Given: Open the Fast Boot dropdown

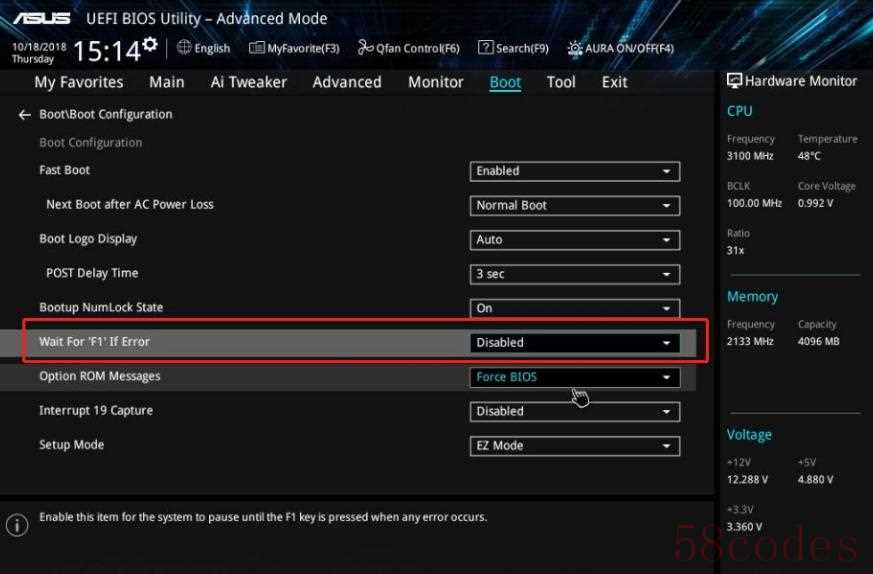Looking at the screenshot, I should click(x=574, y=171).
